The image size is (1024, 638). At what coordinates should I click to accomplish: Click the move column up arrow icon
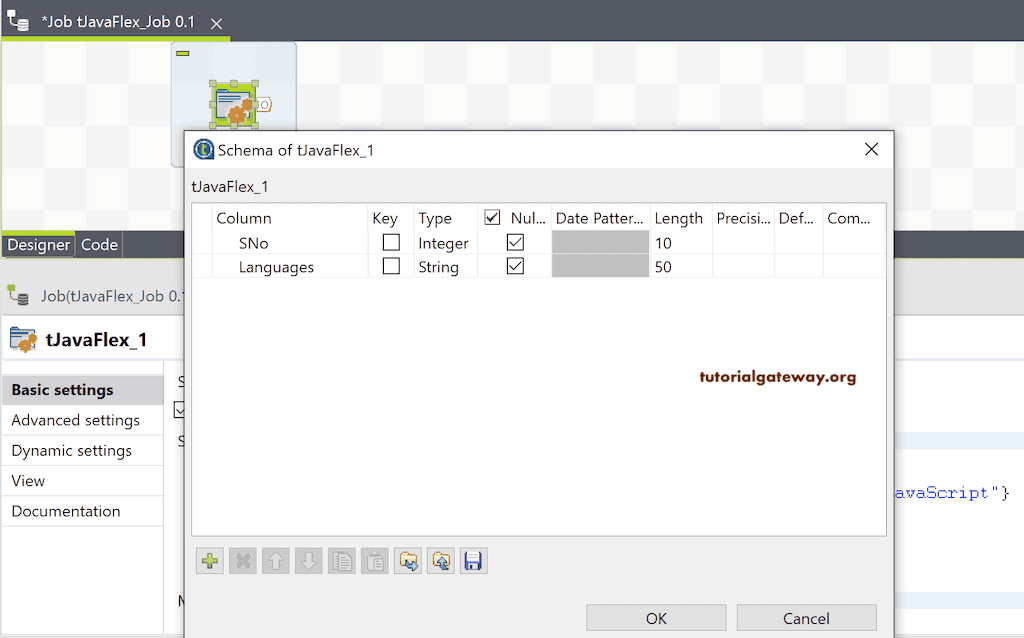tap(275, 560)
